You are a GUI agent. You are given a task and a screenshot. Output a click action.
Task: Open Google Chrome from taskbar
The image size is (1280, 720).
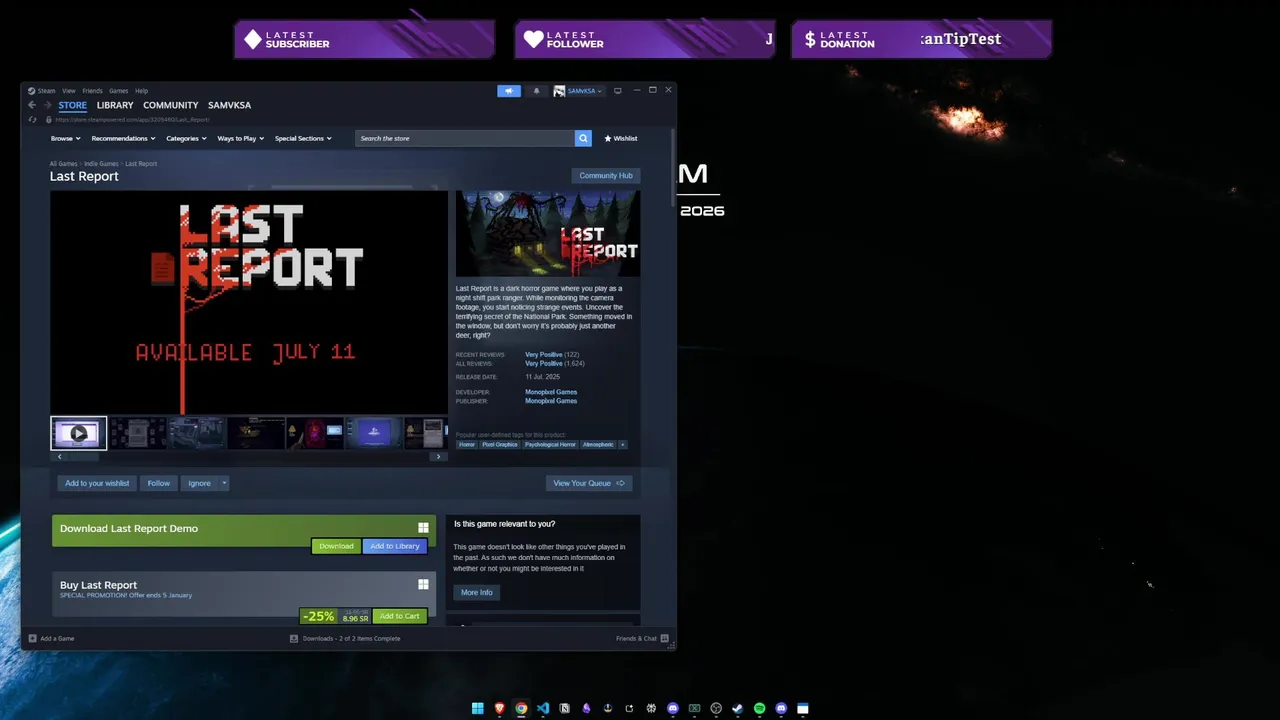(x=521, y=708)
